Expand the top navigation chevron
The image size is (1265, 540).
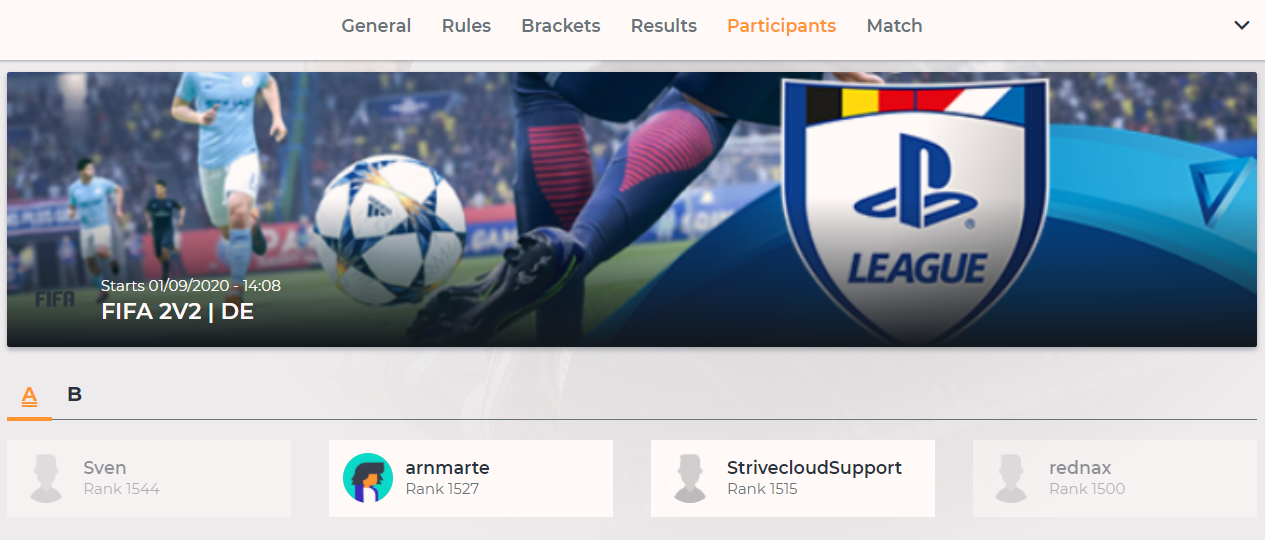click(x=1242, y=26)
